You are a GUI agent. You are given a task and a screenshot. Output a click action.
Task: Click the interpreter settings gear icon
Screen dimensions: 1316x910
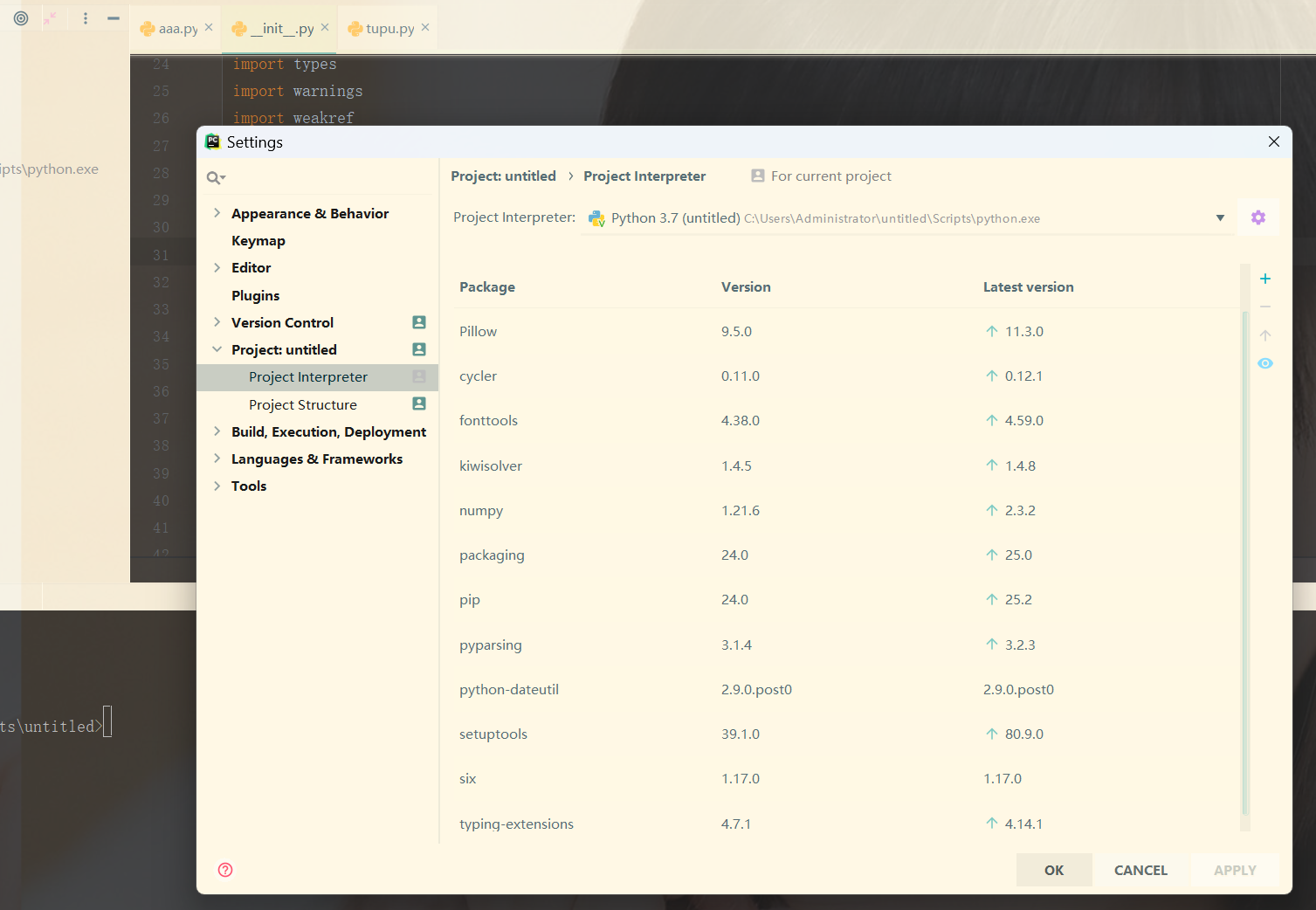pos(1257,217)
